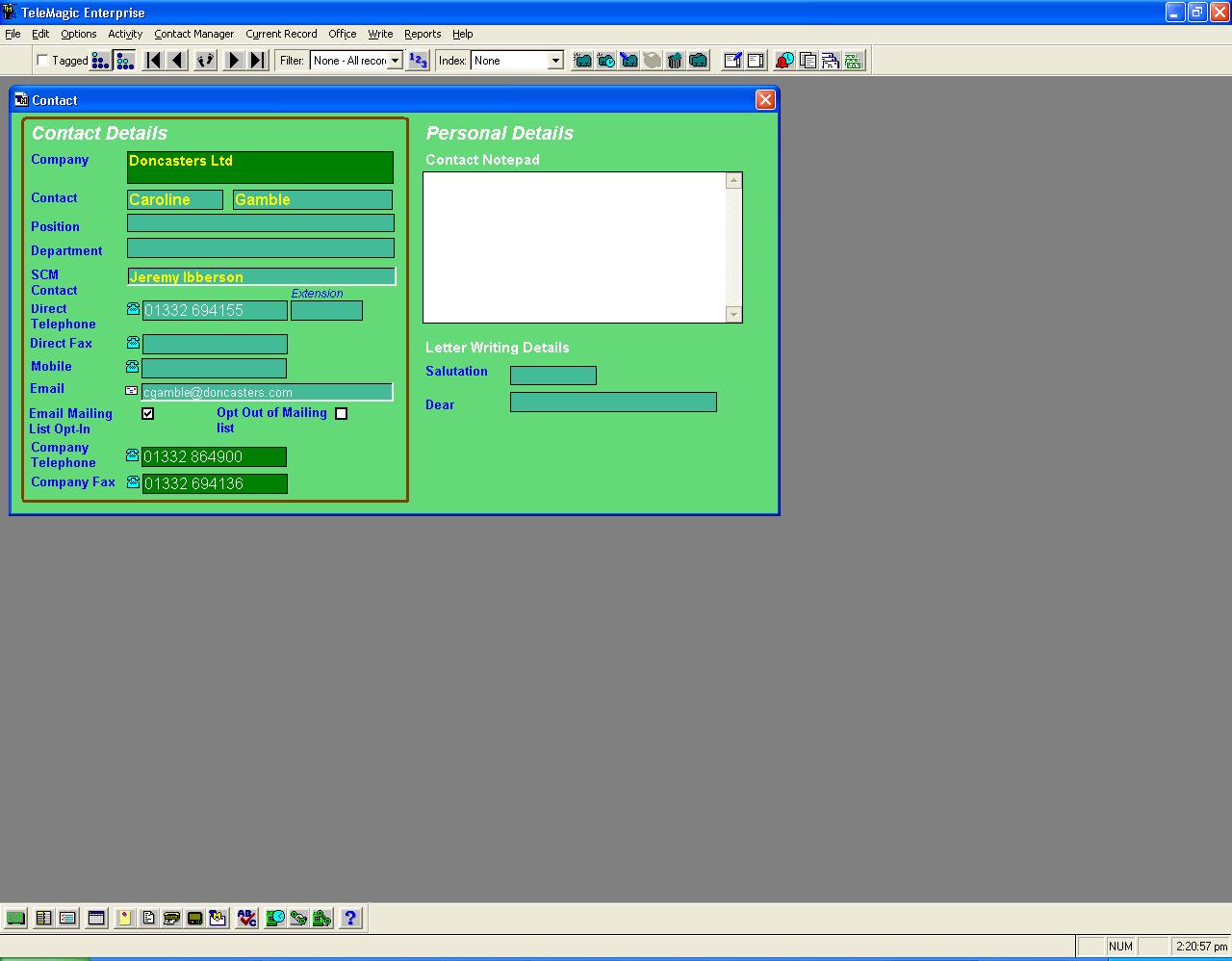This screenshot has height=961, width=1232.
Task: Open the Current Record menu
Action: click(281, 34)
